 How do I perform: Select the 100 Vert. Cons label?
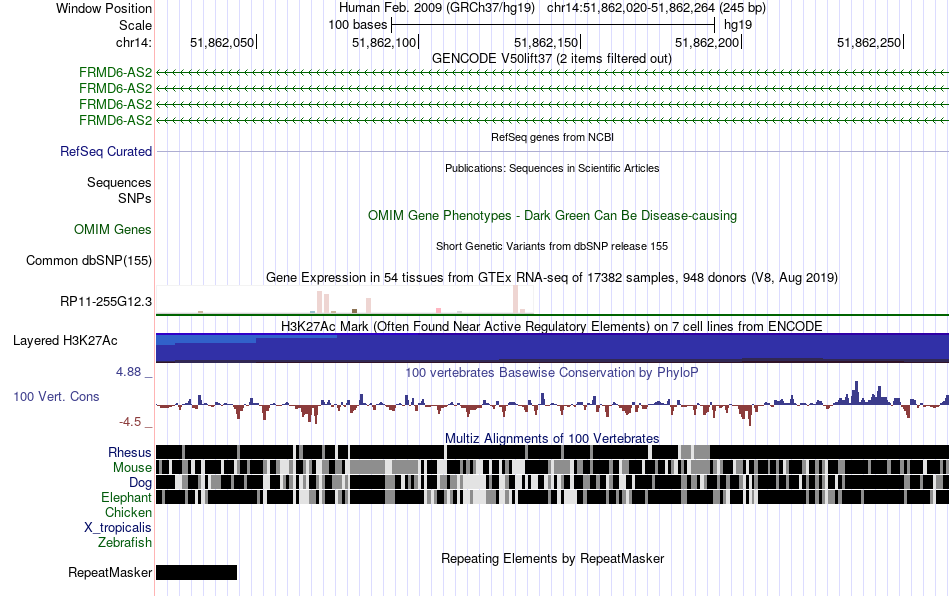(56, 397)
